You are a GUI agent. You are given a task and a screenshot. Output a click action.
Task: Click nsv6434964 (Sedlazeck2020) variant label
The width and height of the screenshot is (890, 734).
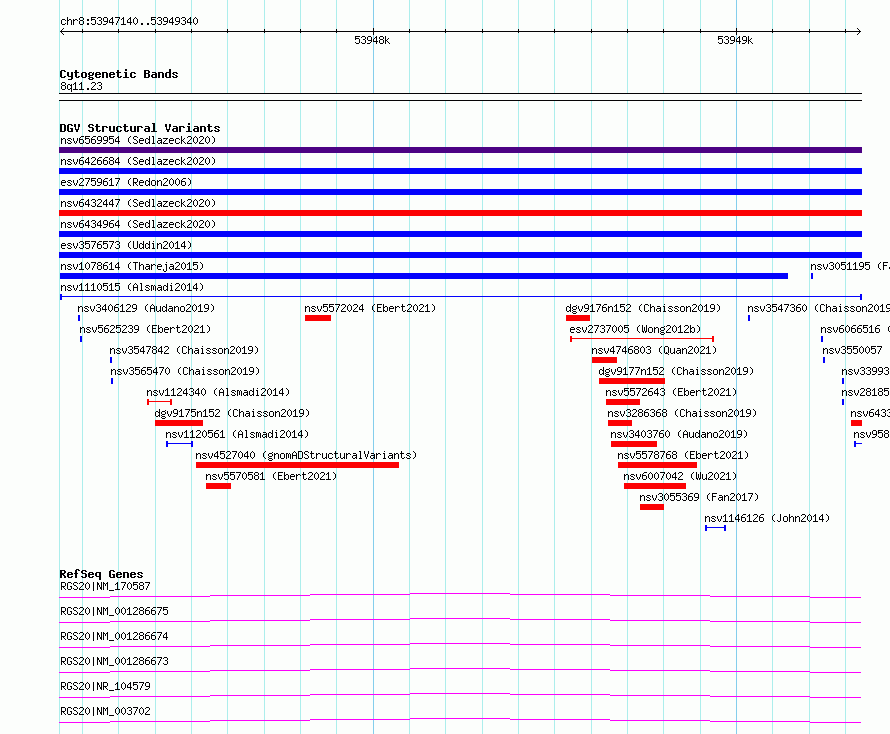(138, 224)
